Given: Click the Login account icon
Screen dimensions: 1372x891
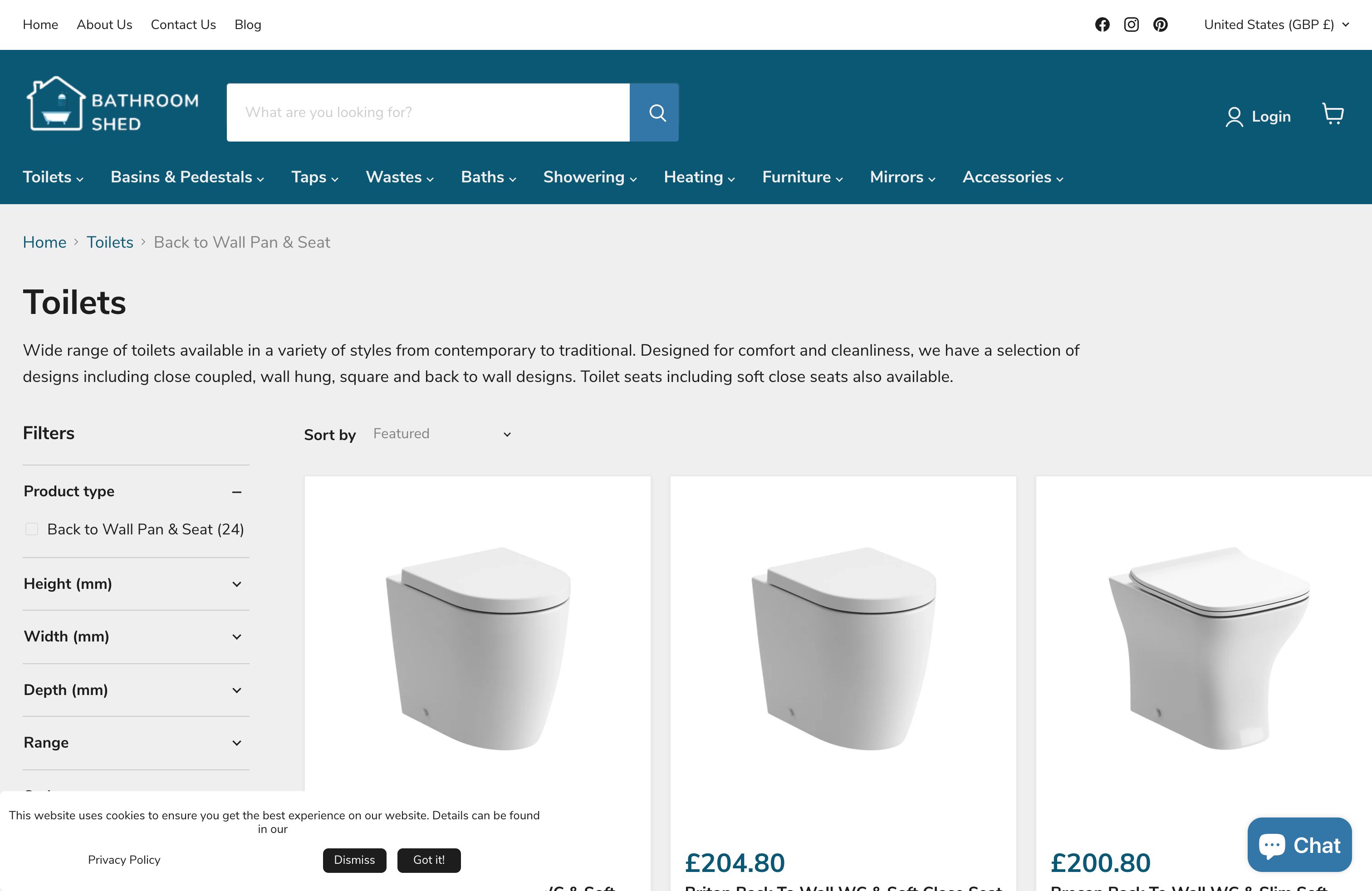Looking at the screenshot, I should point(1234,117).
